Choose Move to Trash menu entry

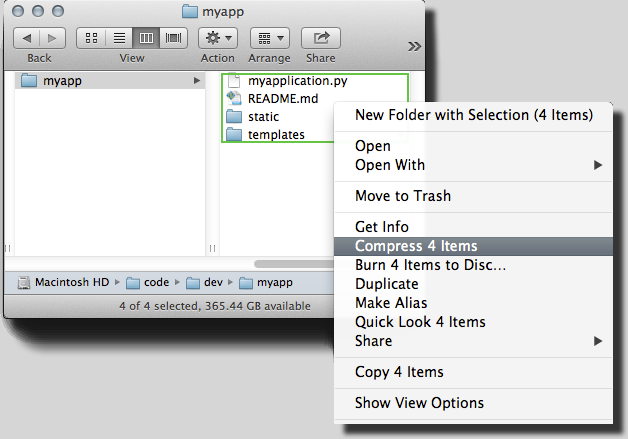pos(403,196)
